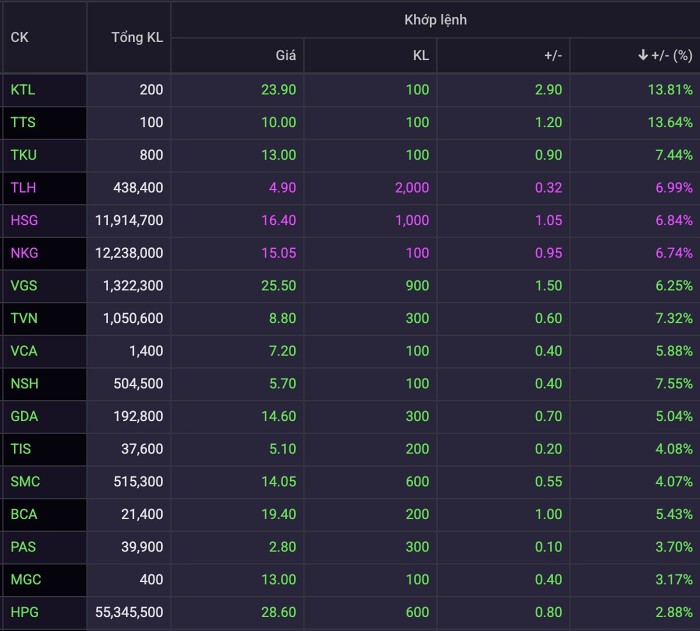Open the TLH stock symbol
Screen dimensions: 700x631
[23, 188]
